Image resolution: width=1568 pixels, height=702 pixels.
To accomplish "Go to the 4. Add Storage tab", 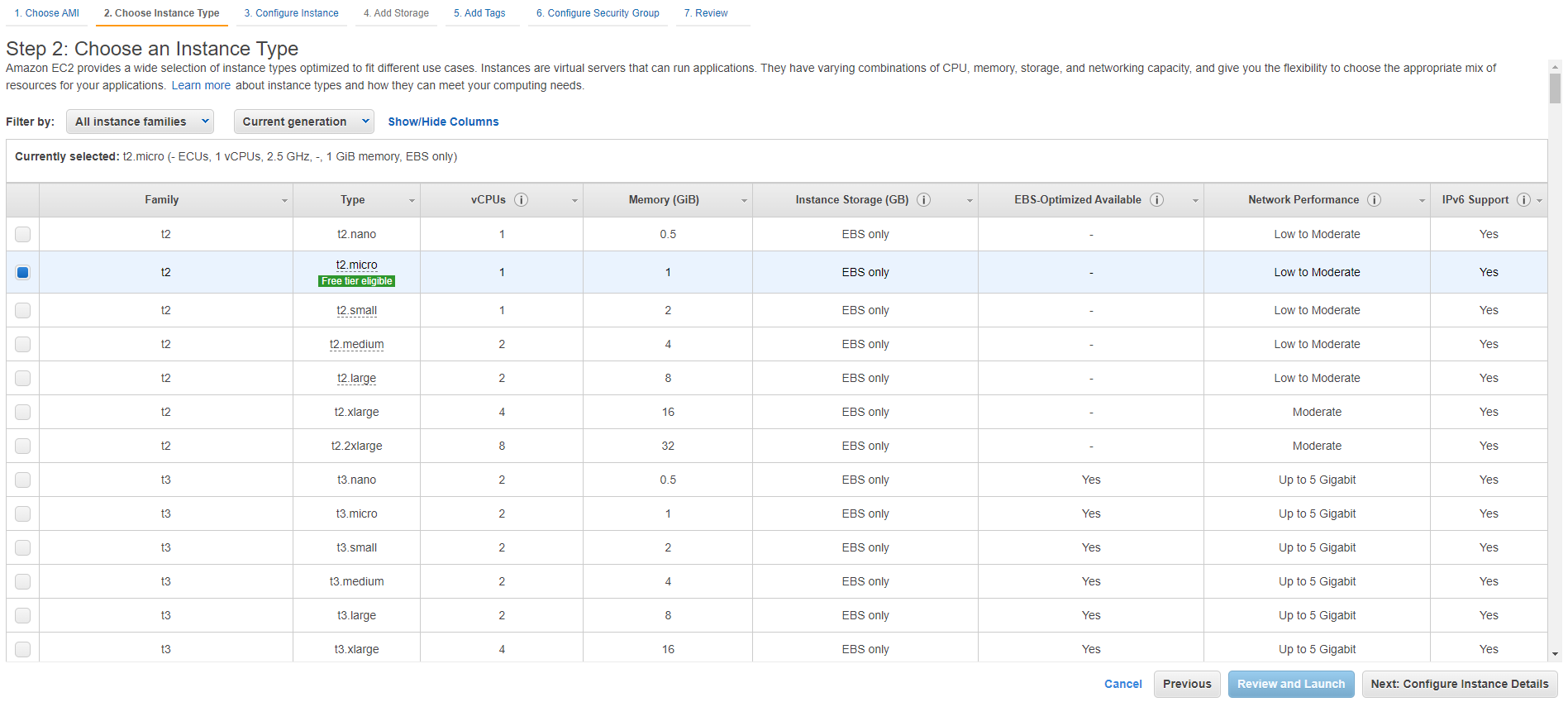I will coord(397,13).
